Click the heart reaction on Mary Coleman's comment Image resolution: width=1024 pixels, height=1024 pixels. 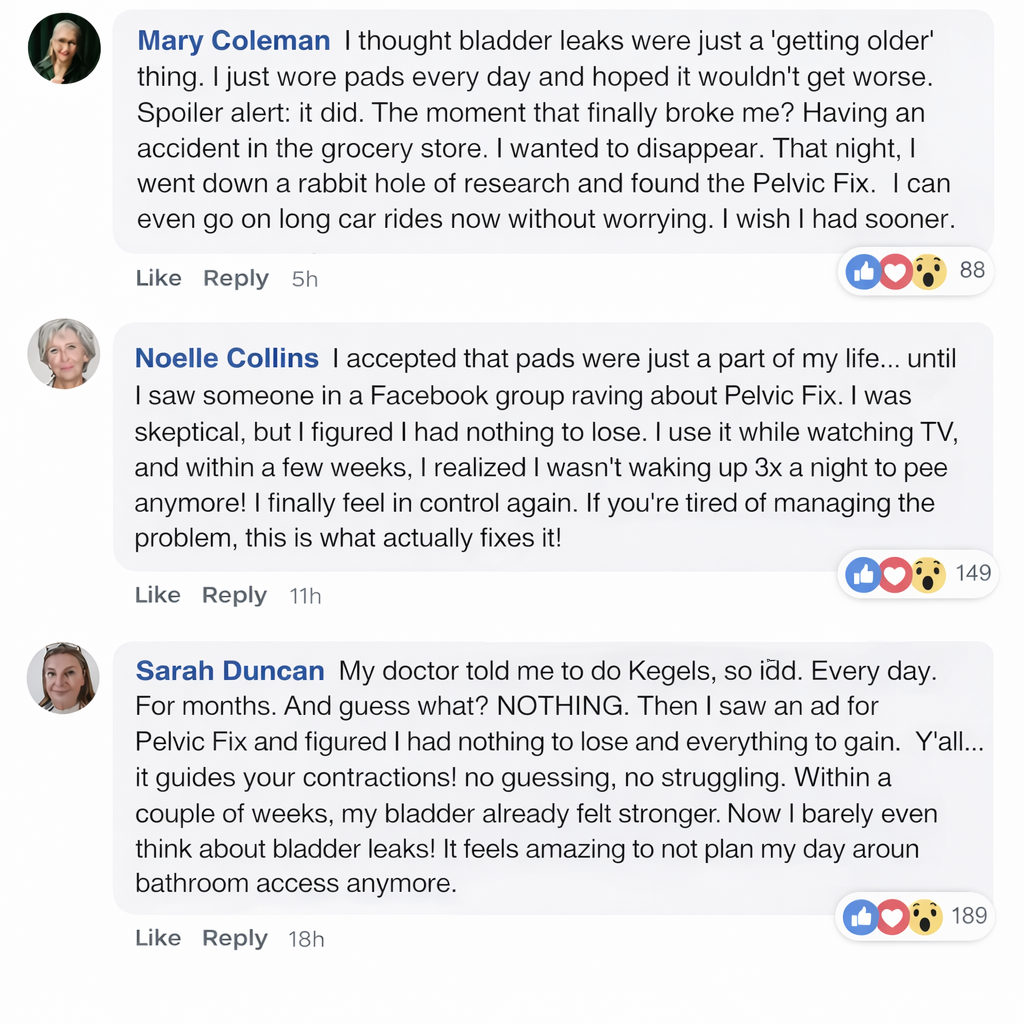(x=895, y=270)
